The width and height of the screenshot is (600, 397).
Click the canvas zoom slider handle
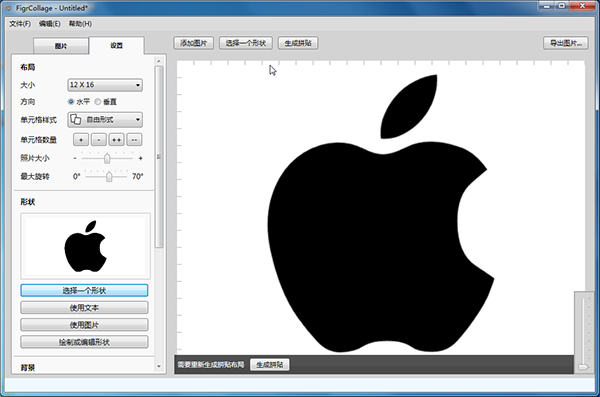[x=584, y=367]
